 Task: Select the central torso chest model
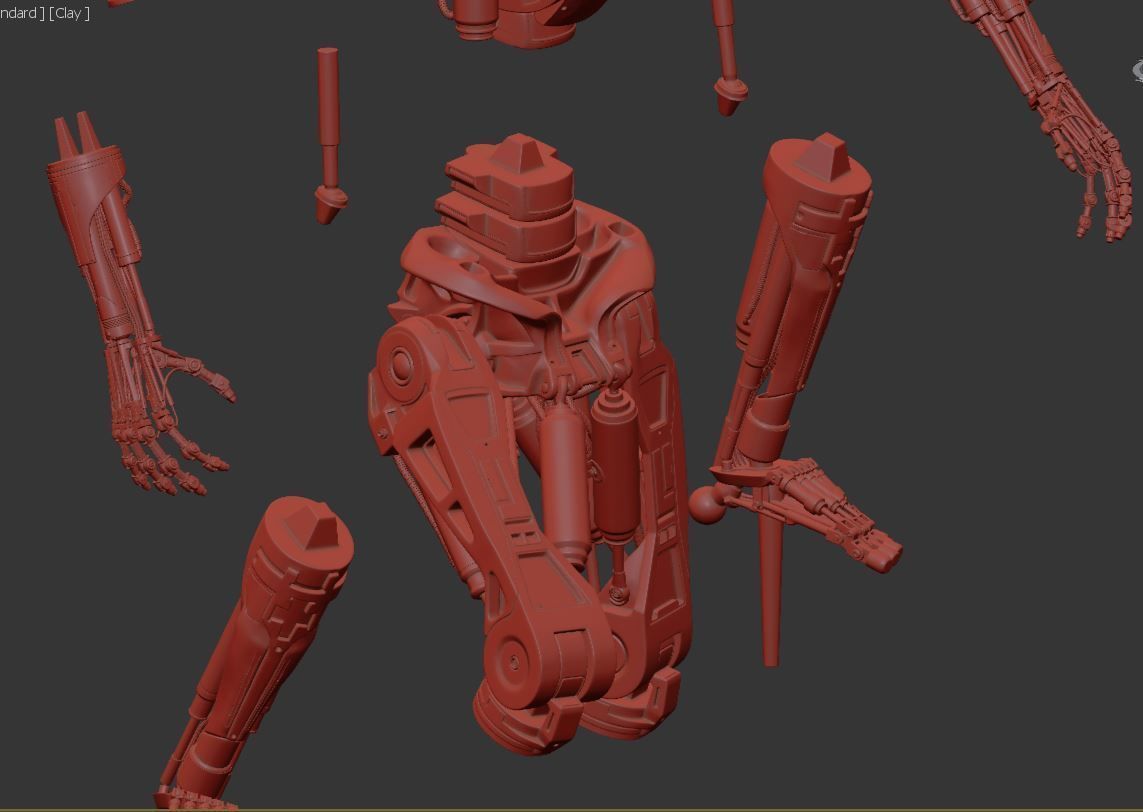(x=531, y=445)
